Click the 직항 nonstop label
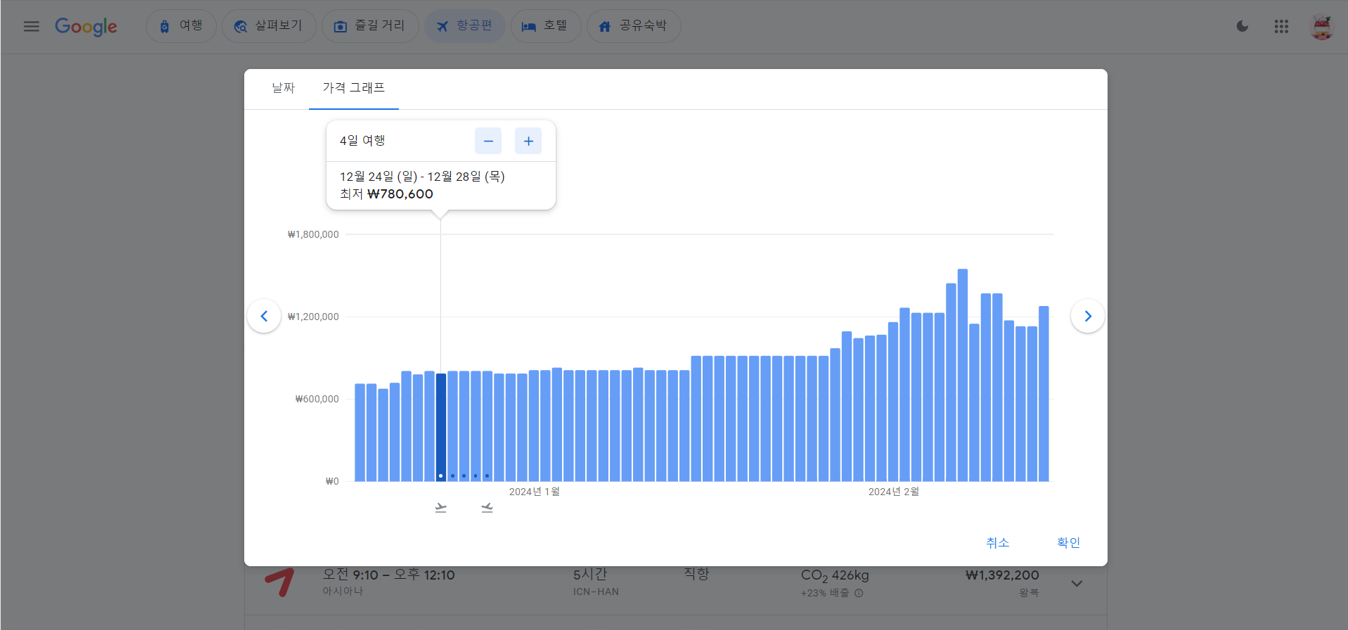The height and width of the screenshot is (630, 1348). [696, 574]
